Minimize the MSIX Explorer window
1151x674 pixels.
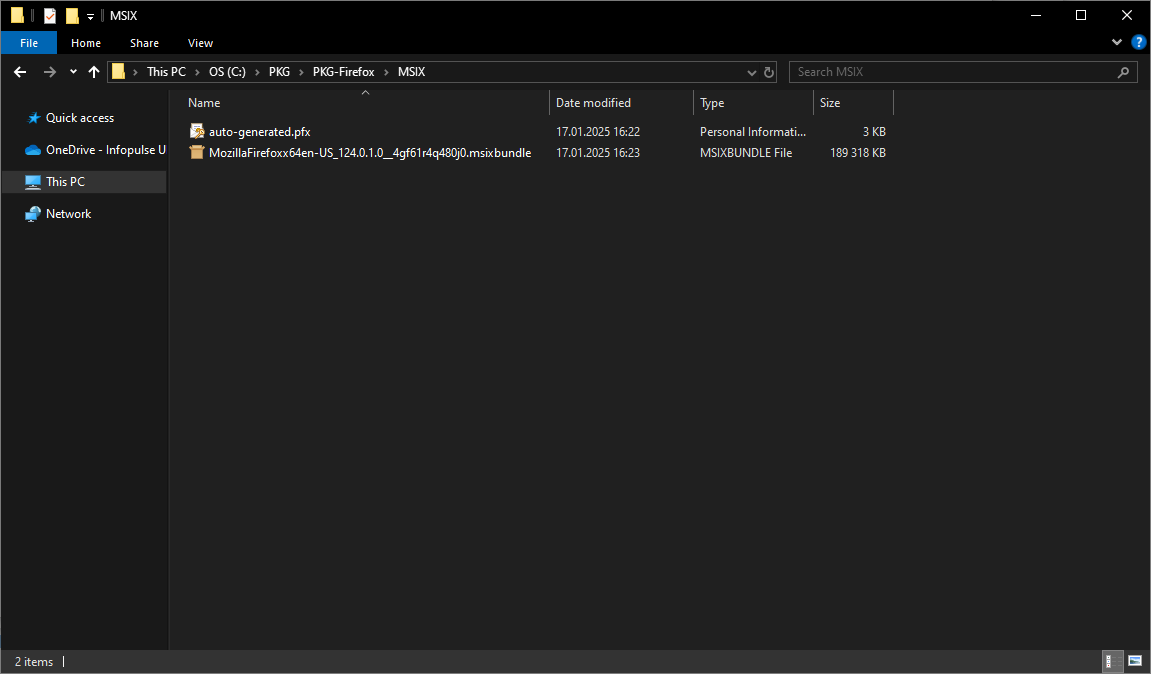click(x=1036, y=15)
